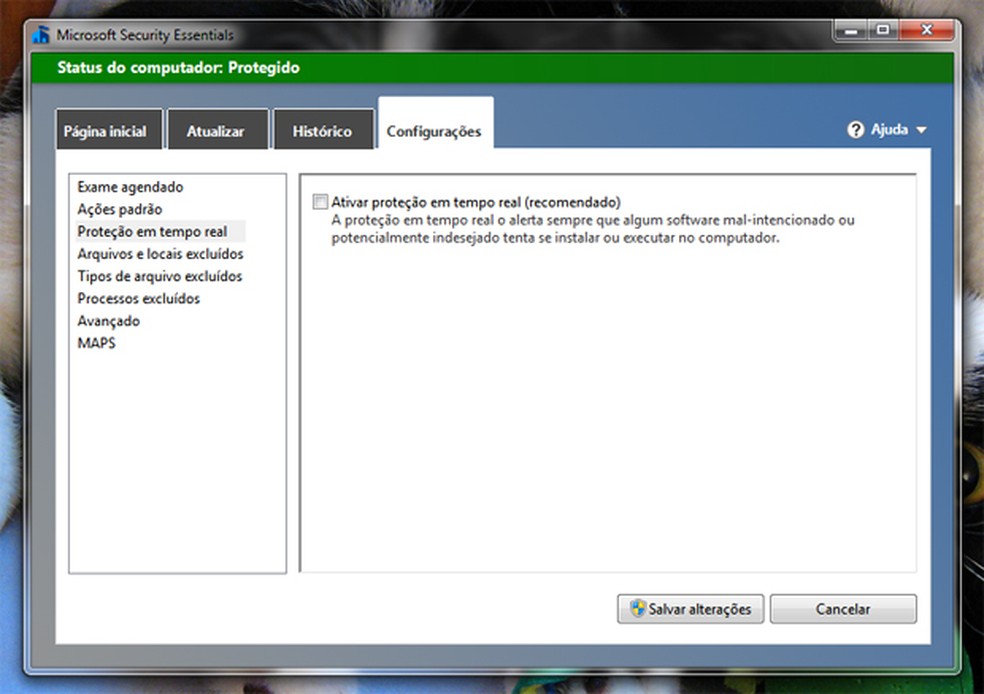Enable the Ativar proteção em tempo real checkbox
The image size is (984, 694).
click(x=320, y=201)
